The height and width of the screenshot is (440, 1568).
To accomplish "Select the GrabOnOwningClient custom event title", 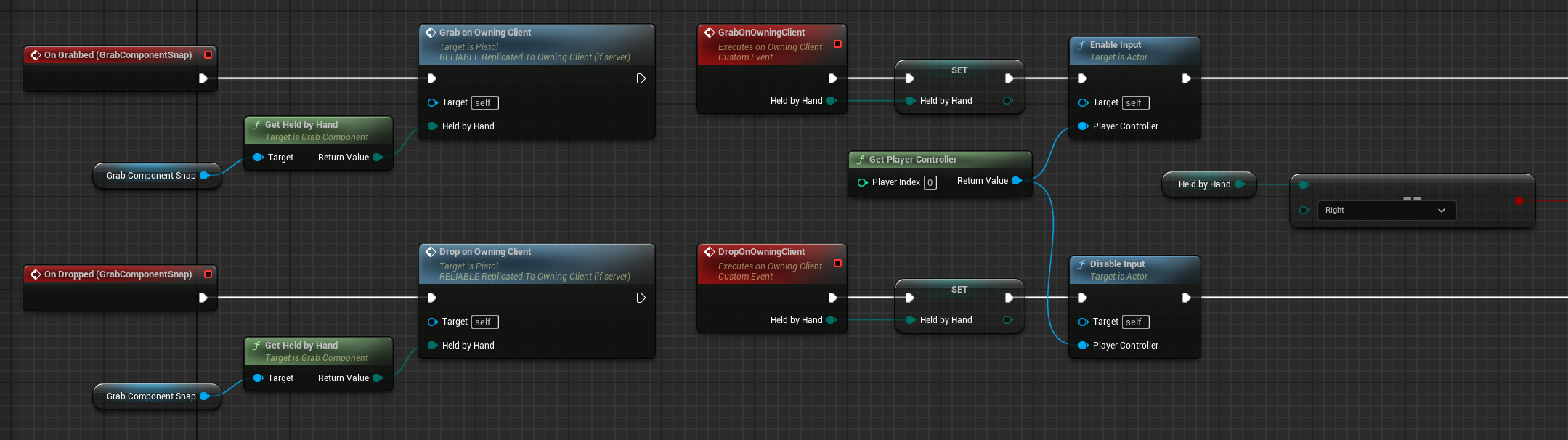I will (x=761, y=33).
